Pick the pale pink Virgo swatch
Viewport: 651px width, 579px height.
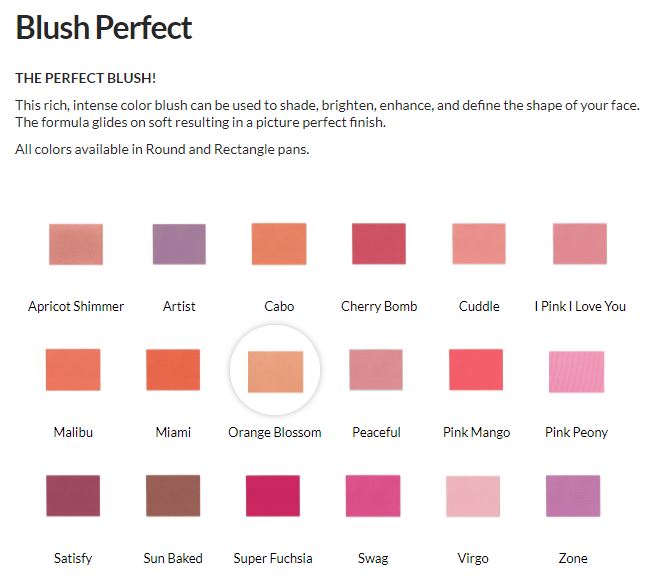(473, 496)
